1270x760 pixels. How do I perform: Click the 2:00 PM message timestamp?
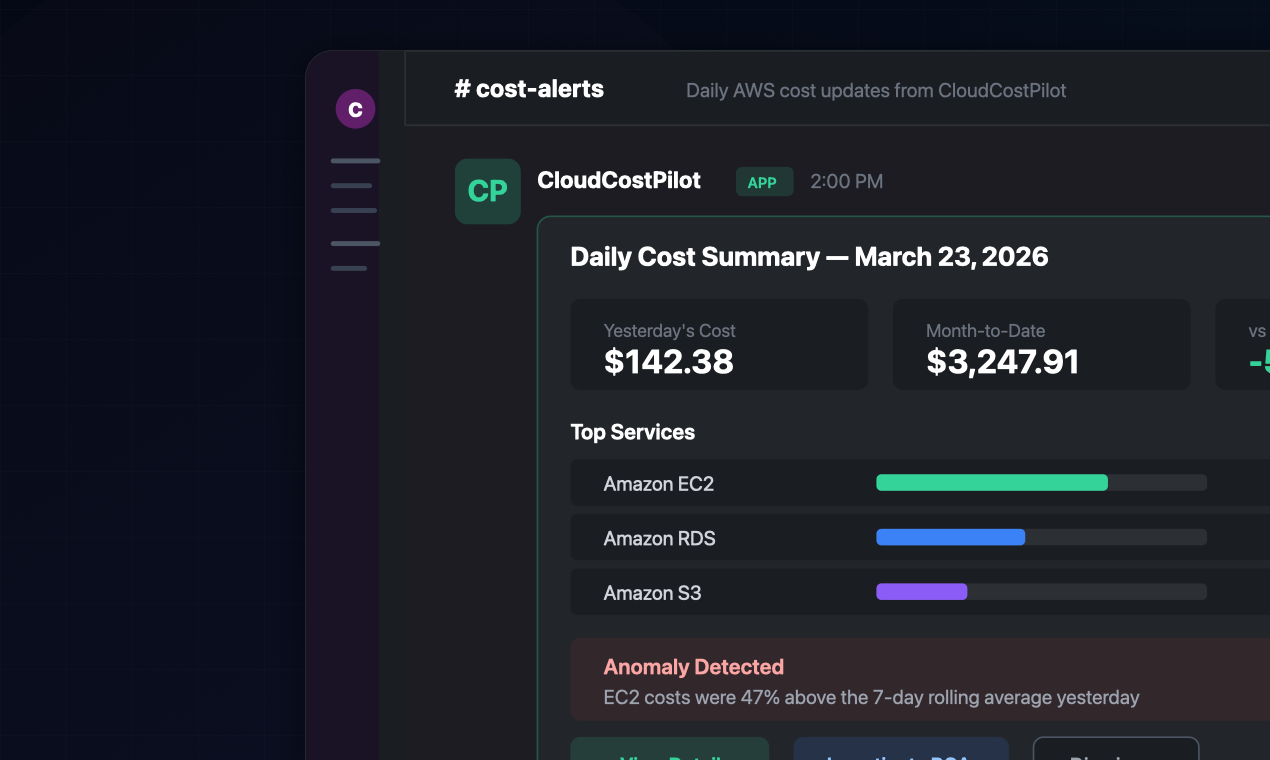pyautogui.click(x=846, y=181)
